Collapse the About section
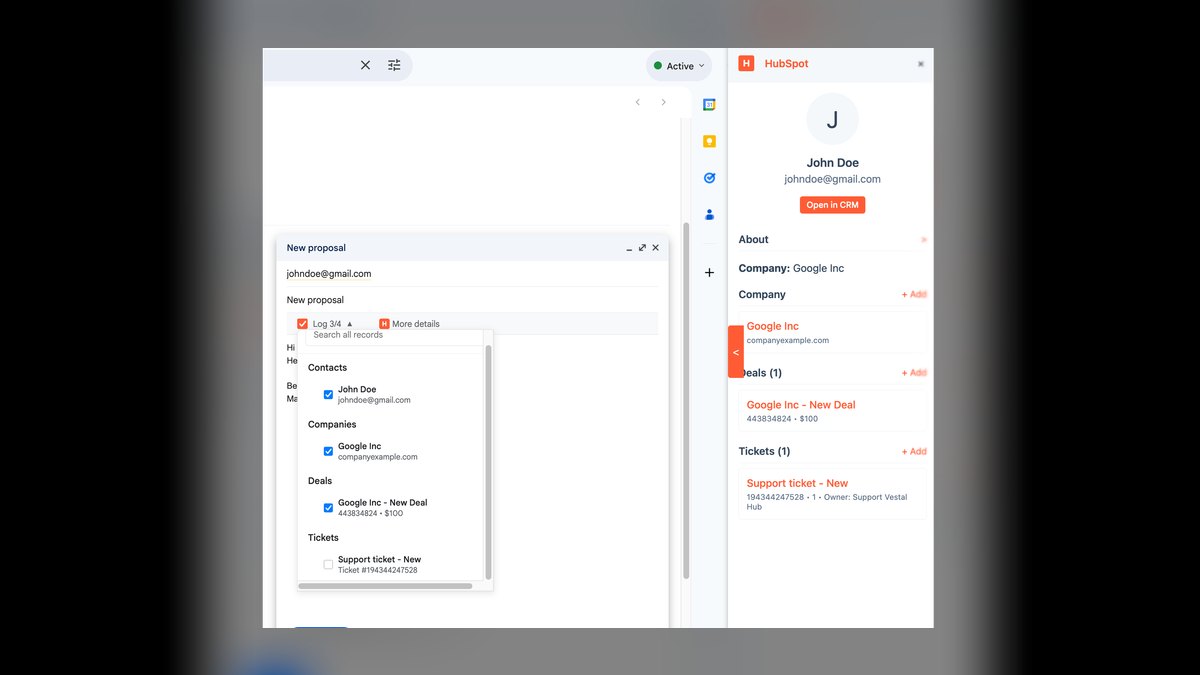This screenshot has height=675, width=1200. pyautogui.click(x=923, y=240)
